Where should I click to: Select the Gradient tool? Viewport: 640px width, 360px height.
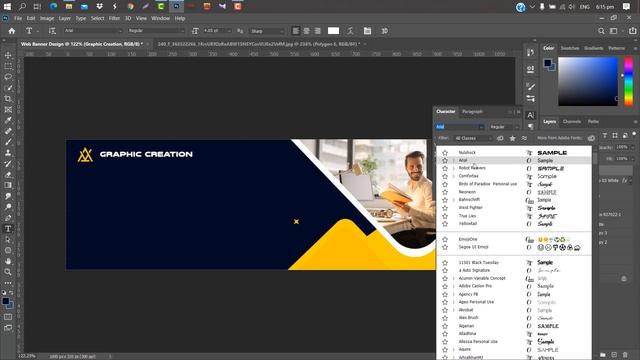coord(8,185)
